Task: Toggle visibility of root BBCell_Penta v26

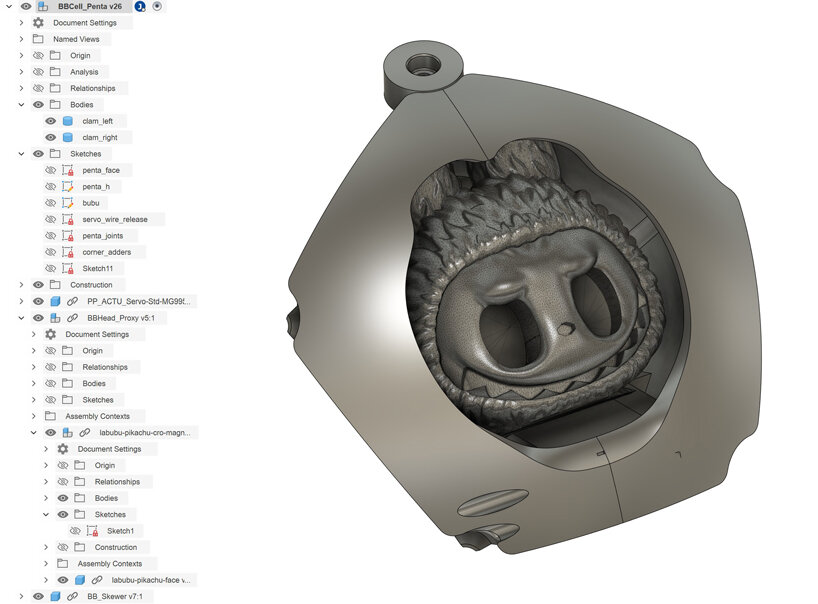Action: click(x=26, y=6)
